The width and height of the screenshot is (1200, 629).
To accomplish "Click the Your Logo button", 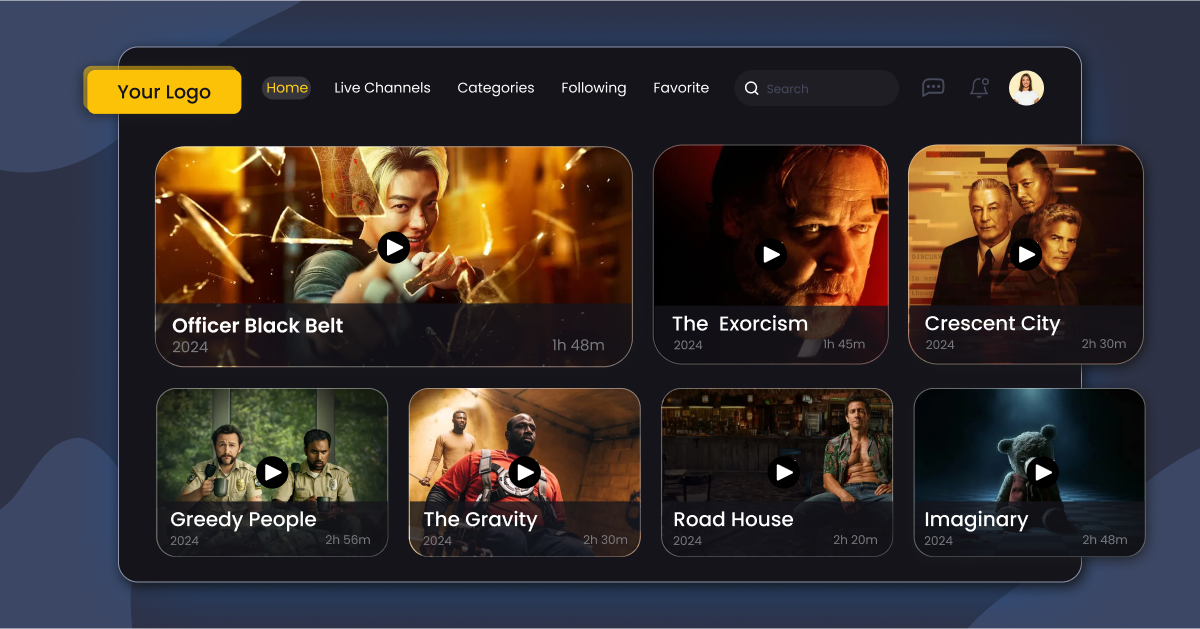I will [163, 90].
